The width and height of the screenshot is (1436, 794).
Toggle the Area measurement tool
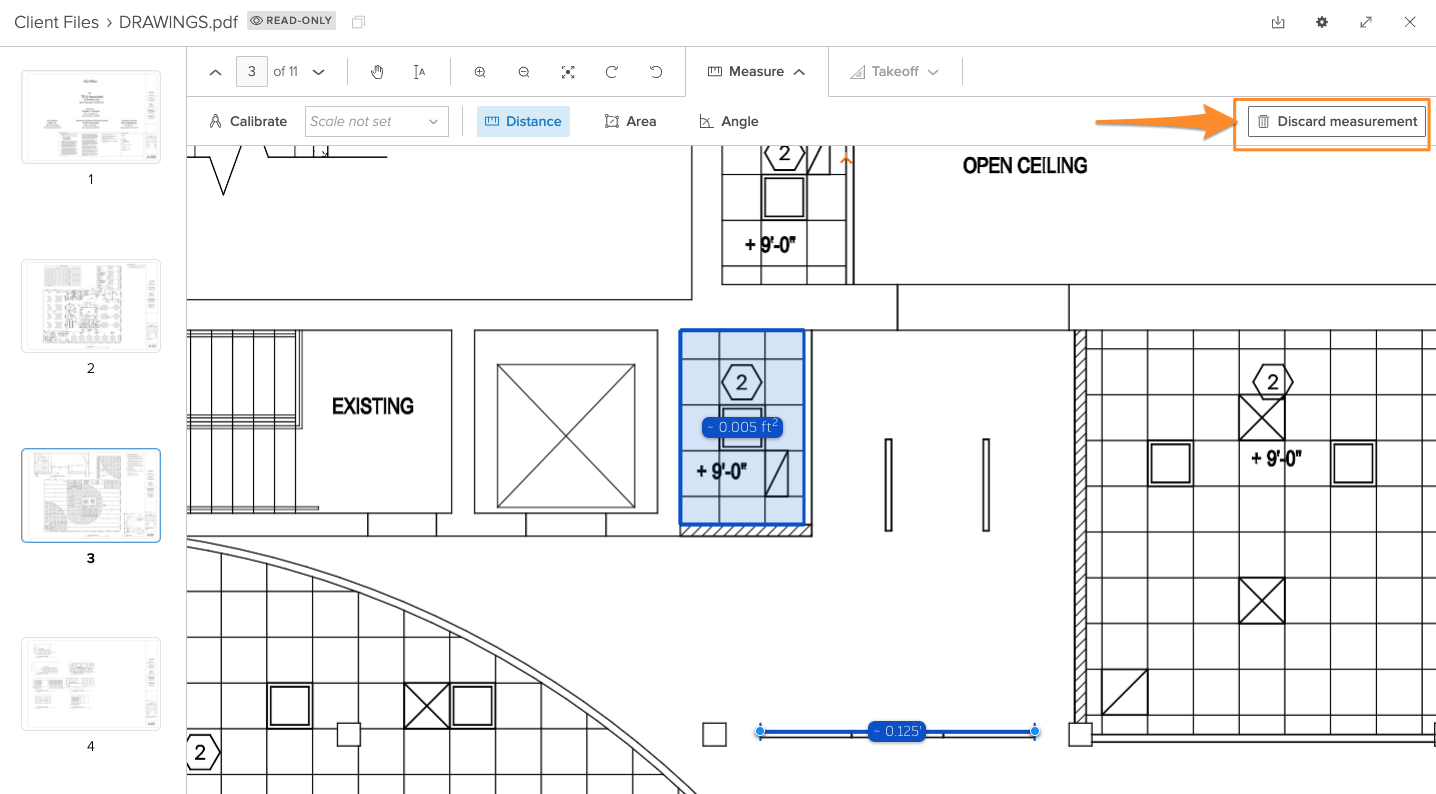pyautogui.click(x=630, y=121)
